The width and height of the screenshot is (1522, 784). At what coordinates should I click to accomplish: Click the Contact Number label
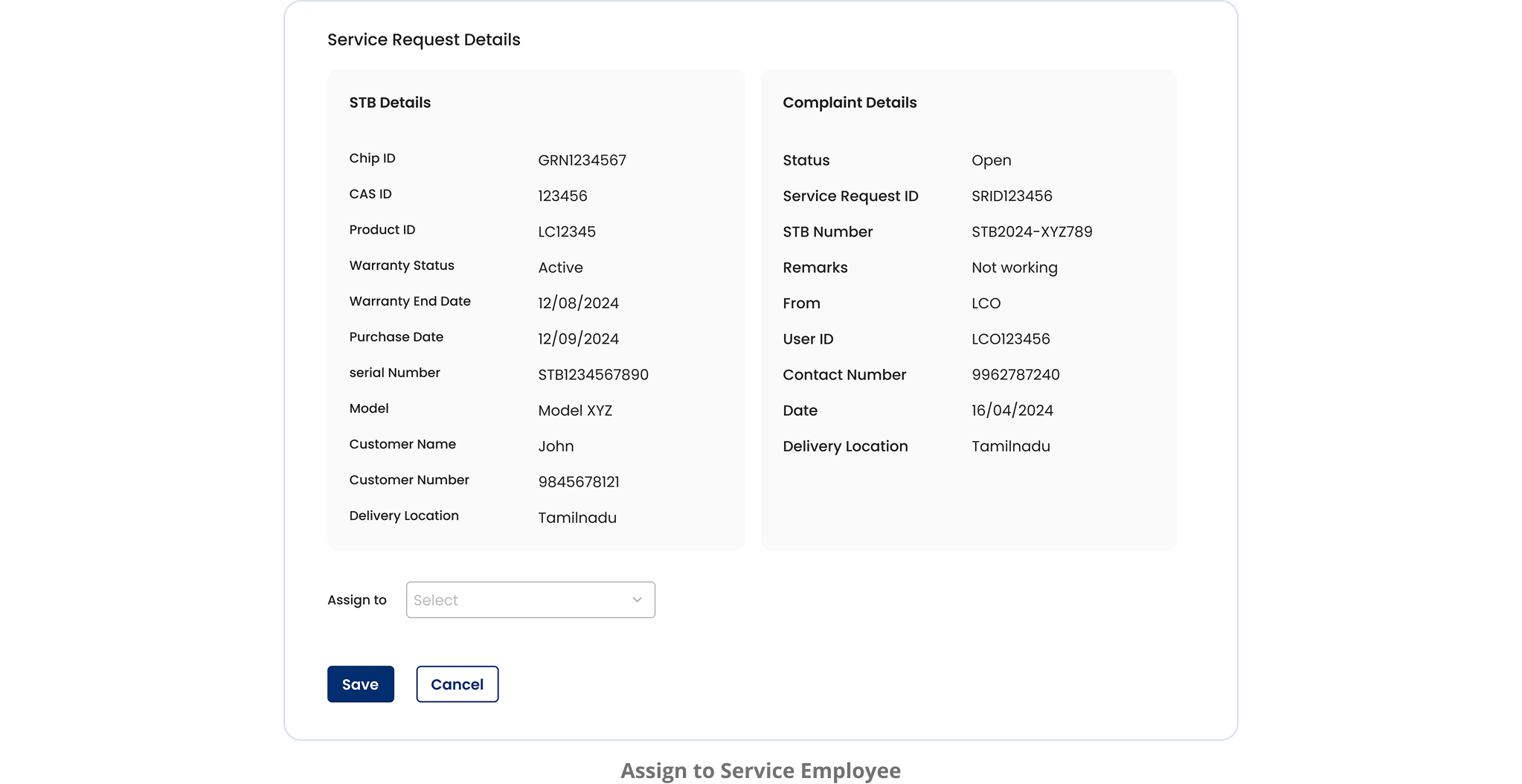coord(844,374)
